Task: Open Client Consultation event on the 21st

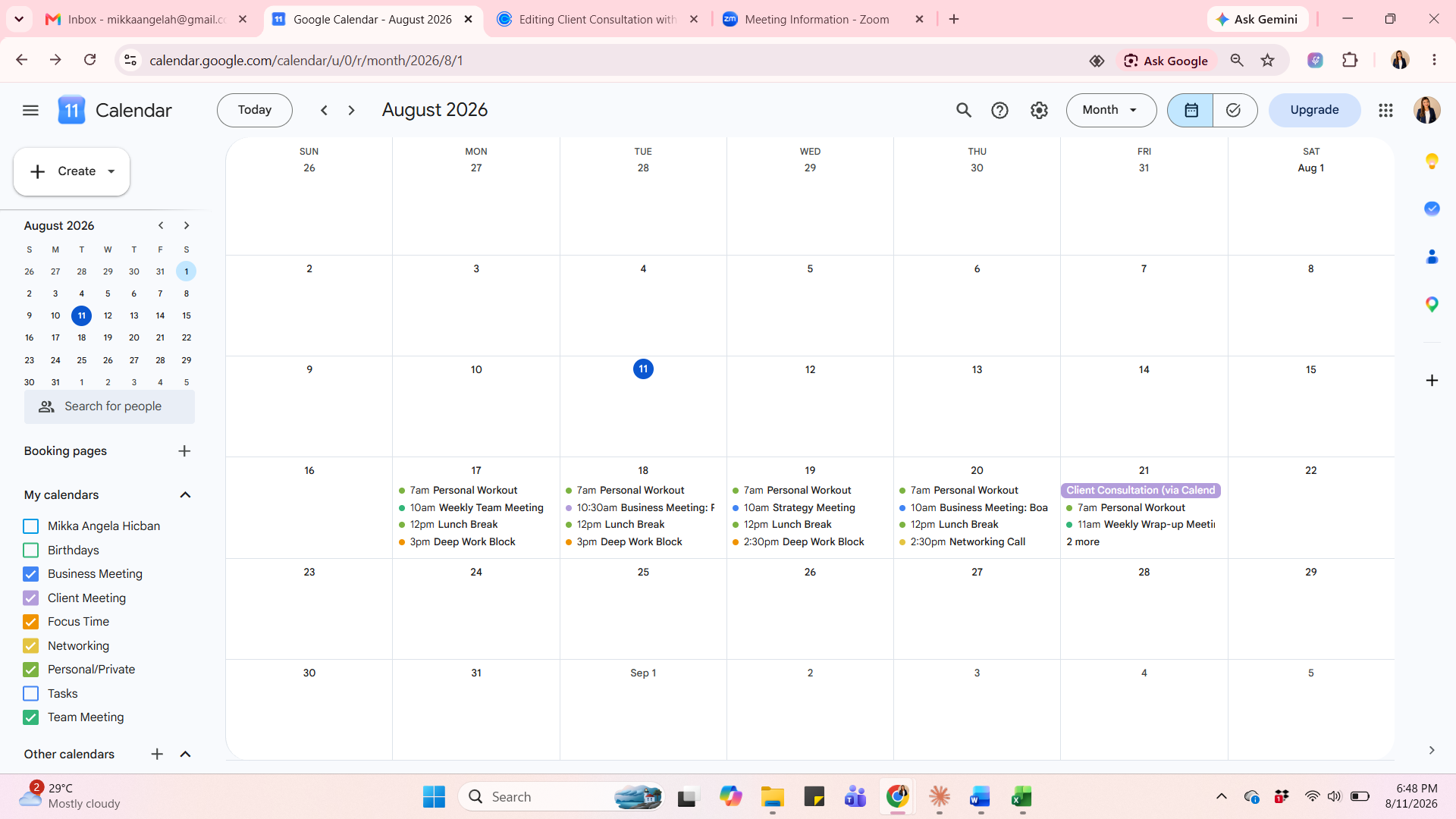Action: pyautogui.click(x=1141, y=491)
